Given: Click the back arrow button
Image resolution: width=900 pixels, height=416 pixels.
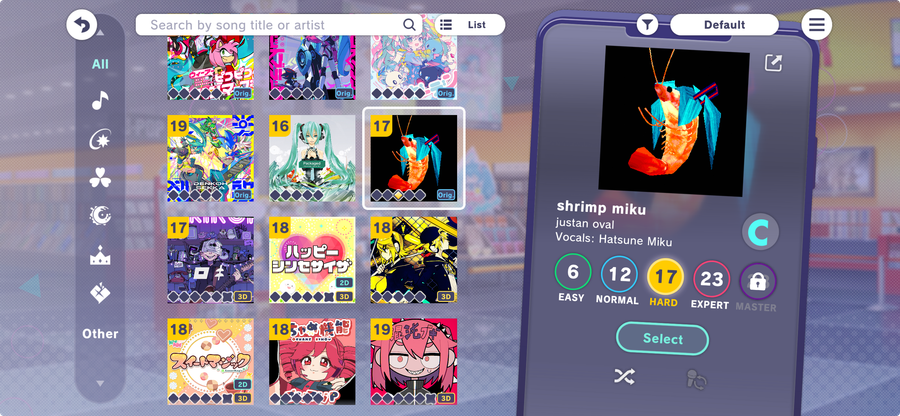Looking at the screenshot, I should pyautogui.click(x=82, y=26).
